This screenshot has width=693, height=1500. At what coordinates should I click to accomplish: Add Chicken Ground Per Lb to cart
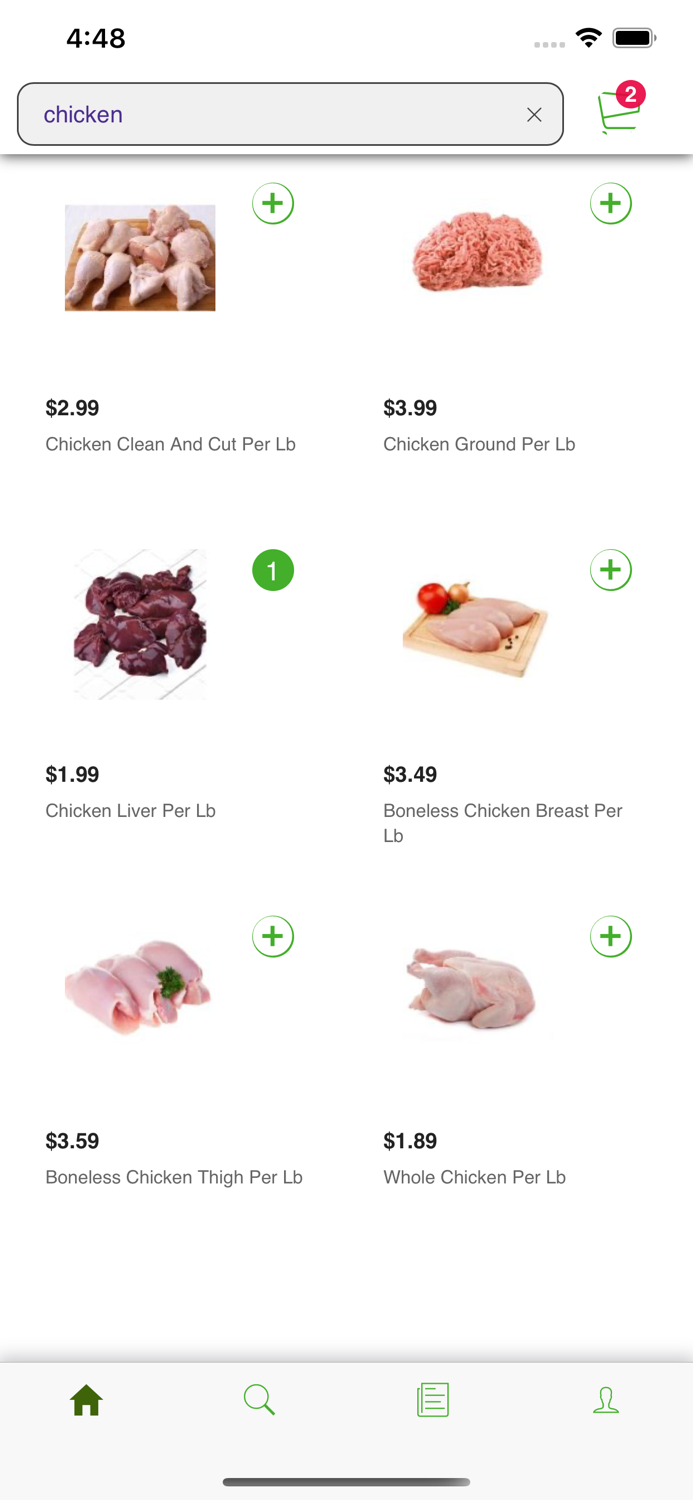611,203
